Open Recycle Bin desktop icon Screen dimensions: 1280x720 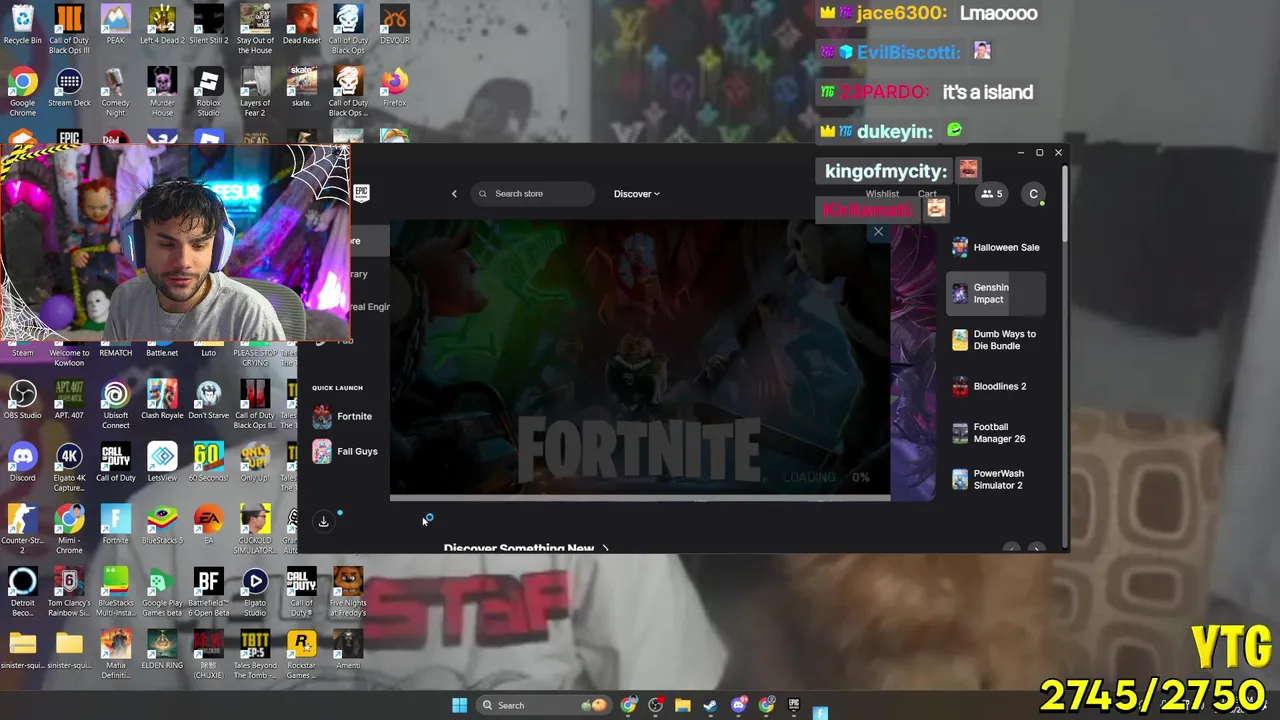(x=22, y=25)
